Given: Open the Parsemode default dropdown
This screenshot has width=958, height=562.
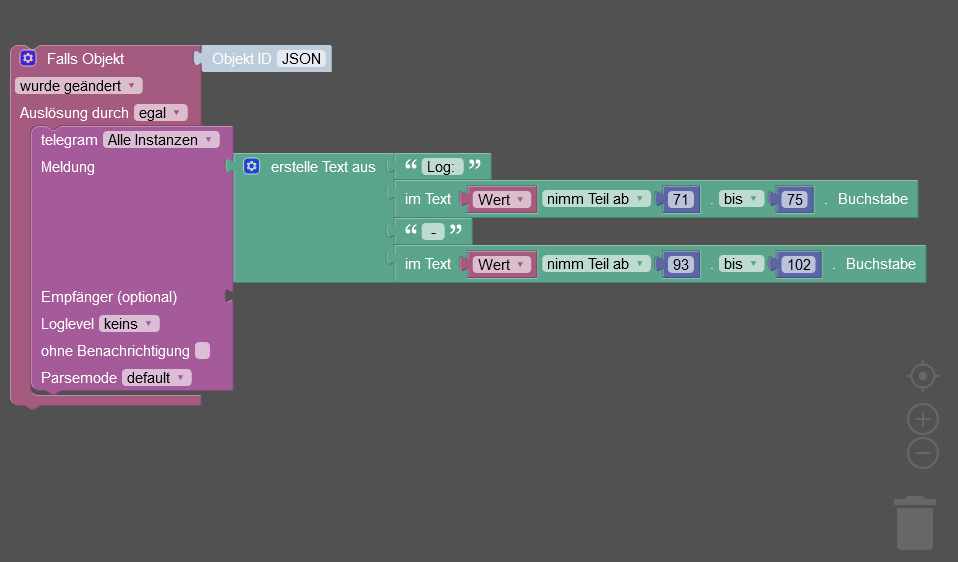Looking at the screenshot, I should click(x=156, y=378).
